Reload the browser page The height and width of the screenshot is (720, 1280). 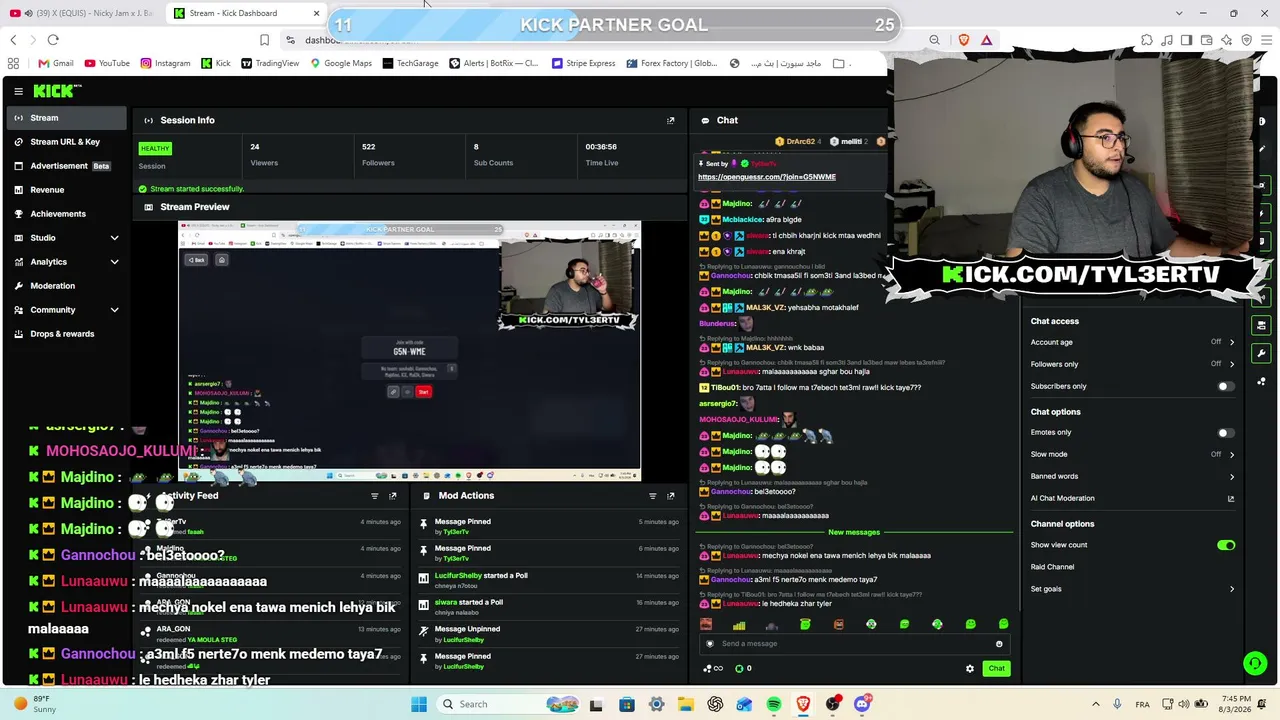pyautogui.click(x=53, y=40)
